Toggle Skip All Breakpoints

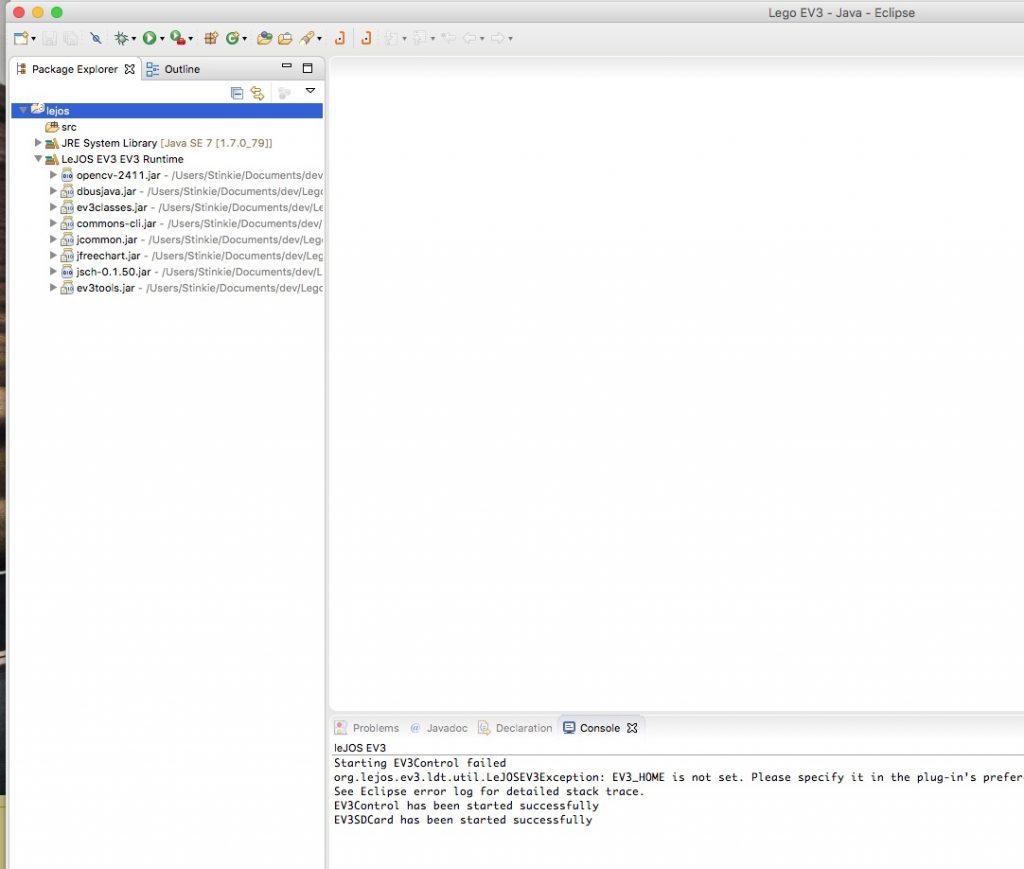(96, 39)
